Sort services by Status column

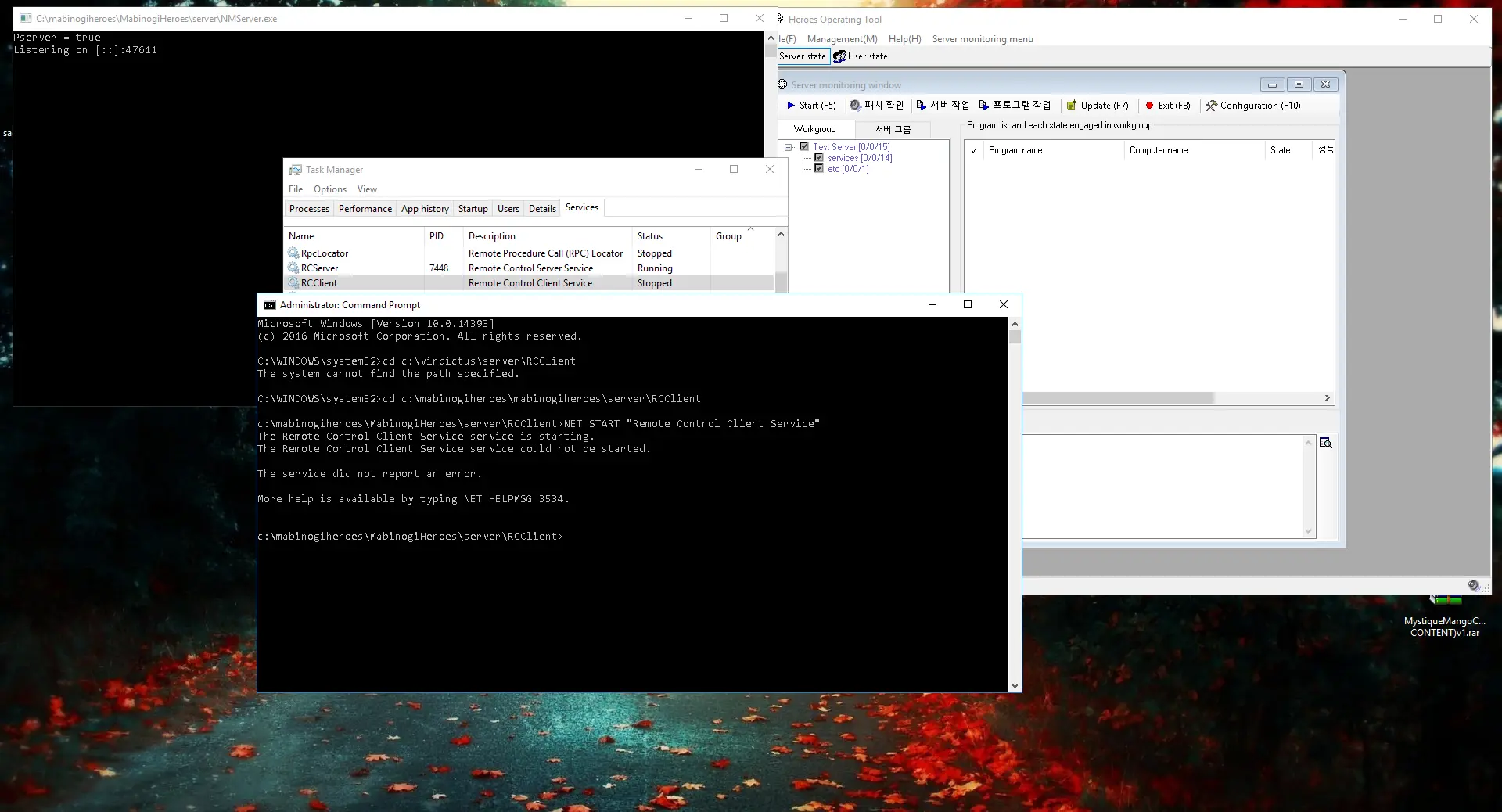tap(670, 236)
